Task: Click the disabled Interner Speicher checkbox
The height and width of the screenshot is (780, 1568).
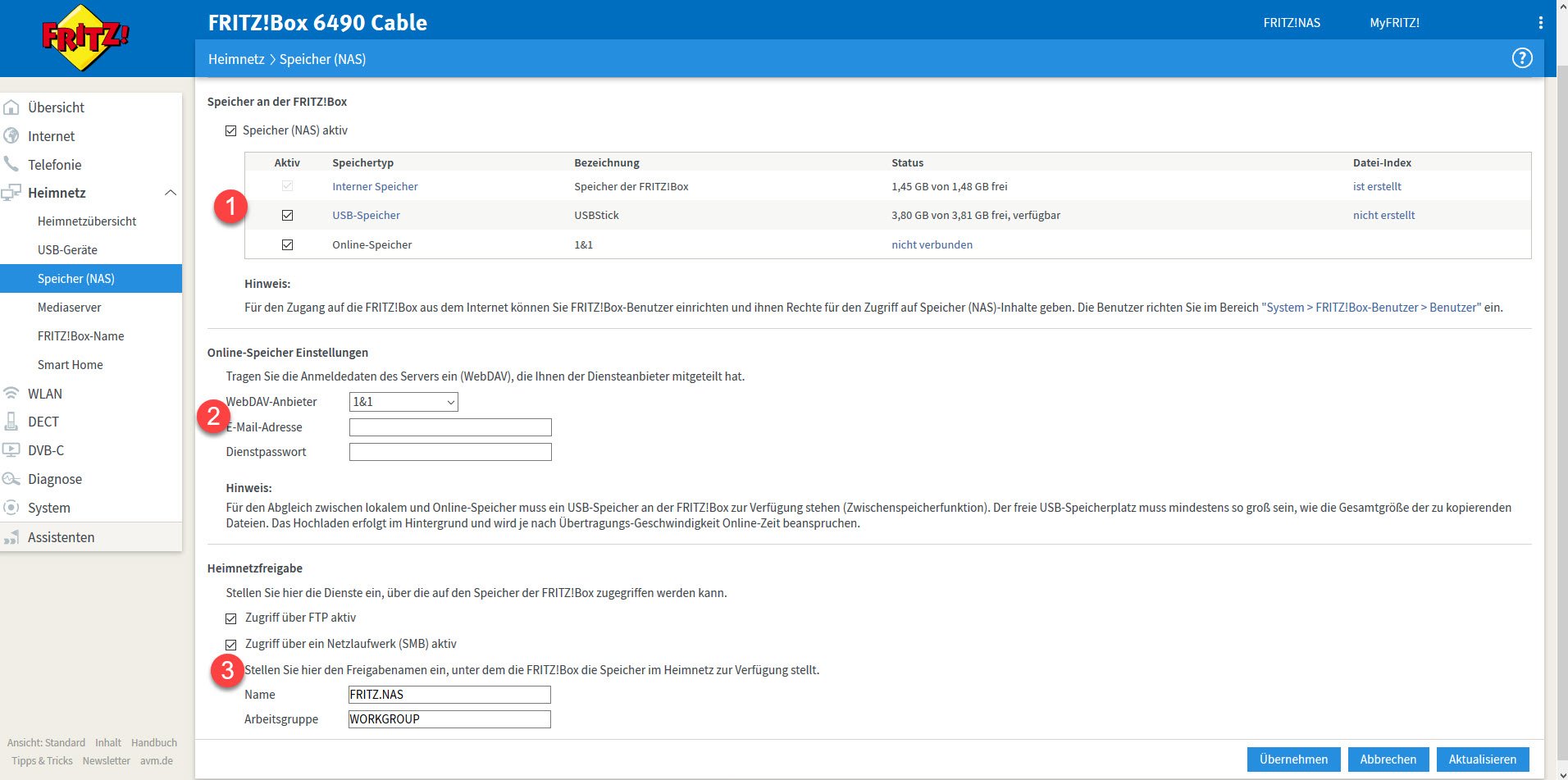Action: coord(287,186)
